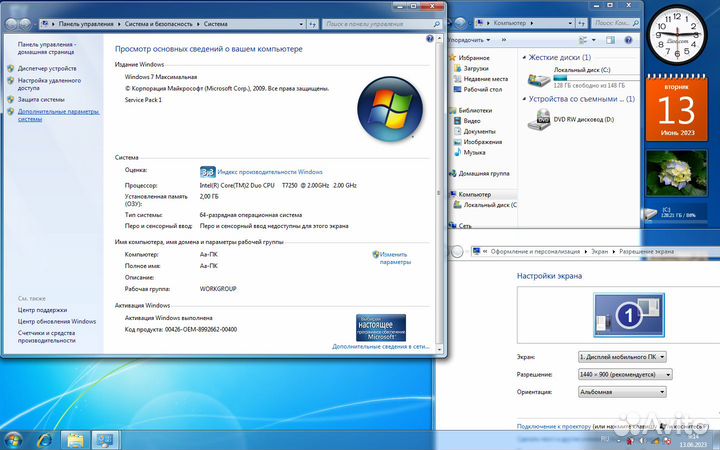Viewport: 720px width, 450px height.
Task: Open Action Center link under See also
Action: click(x=42, y=310)
